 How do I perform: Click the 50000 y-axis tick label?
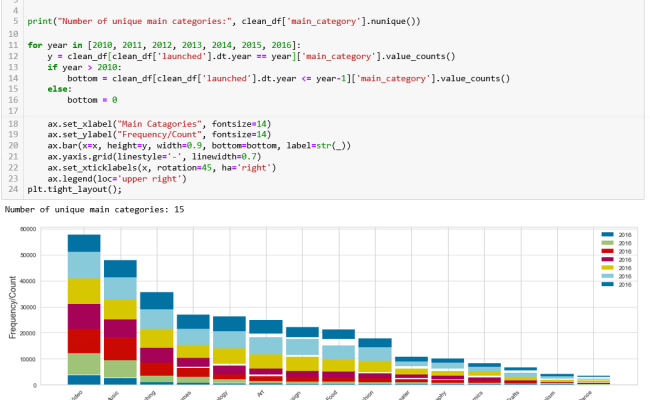28,255
